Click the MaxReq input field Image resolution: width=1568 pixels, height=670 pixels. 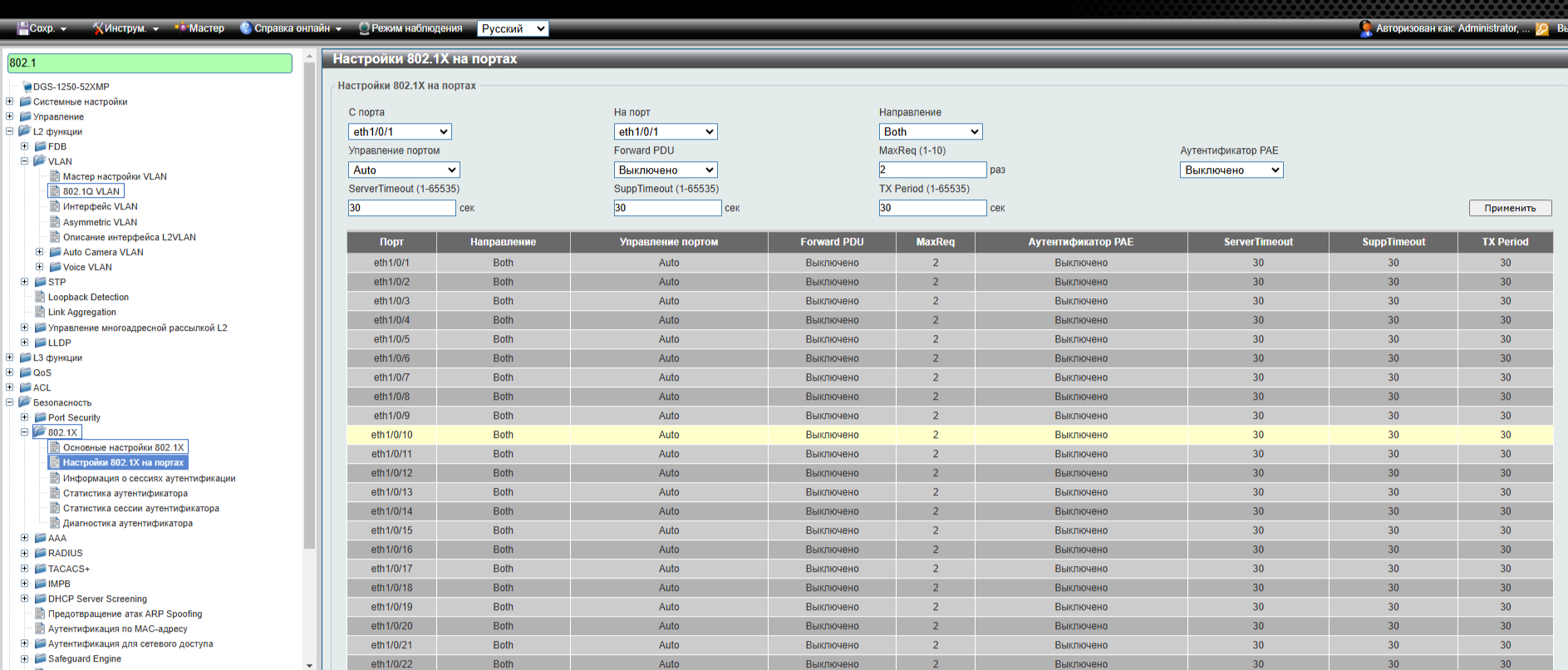(931, 170)
